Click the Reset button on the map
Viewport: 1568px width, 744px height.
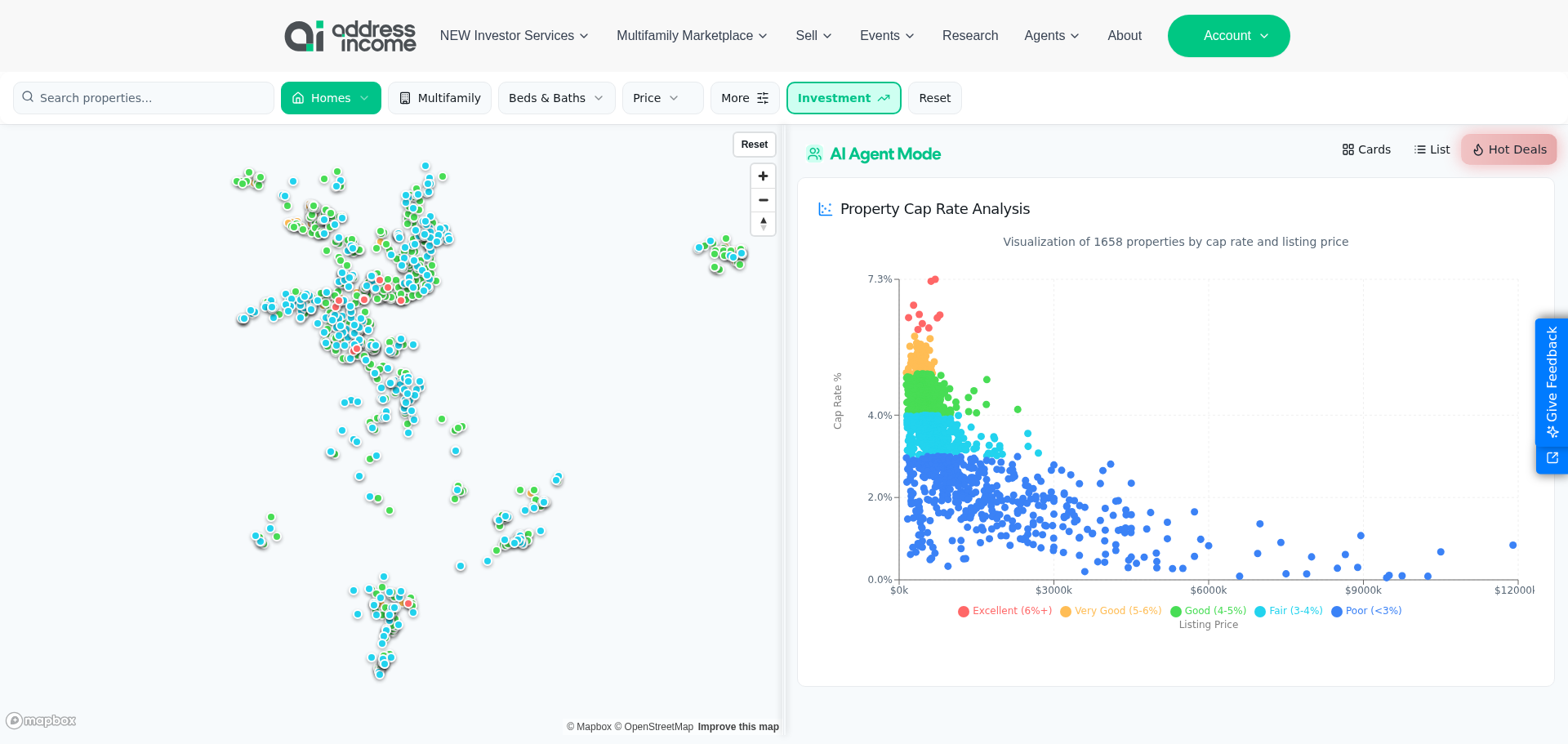[x=754, y=145]
